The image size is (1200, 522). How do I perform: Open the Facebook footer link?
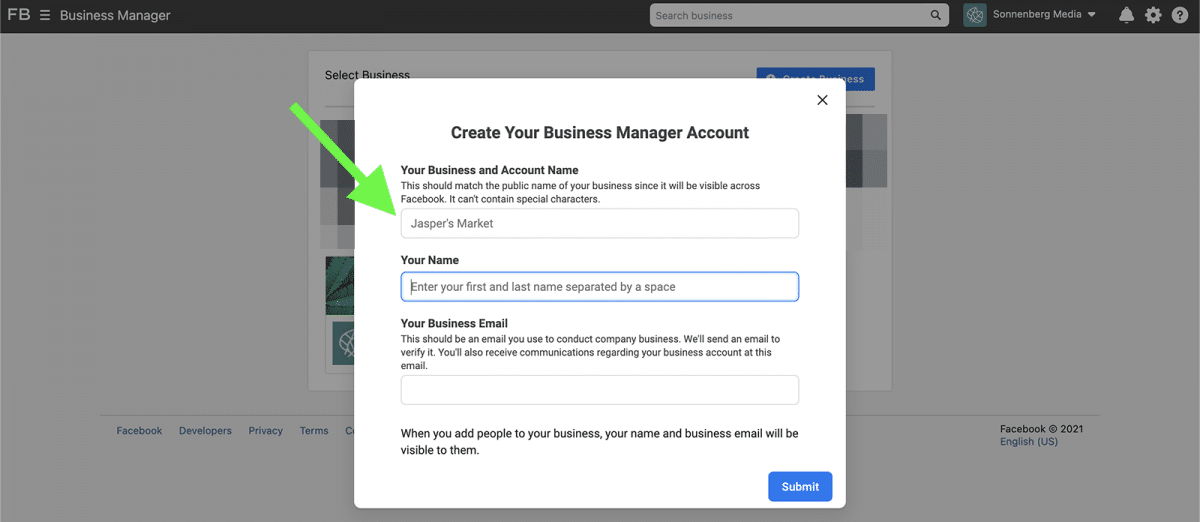point(139,431)
